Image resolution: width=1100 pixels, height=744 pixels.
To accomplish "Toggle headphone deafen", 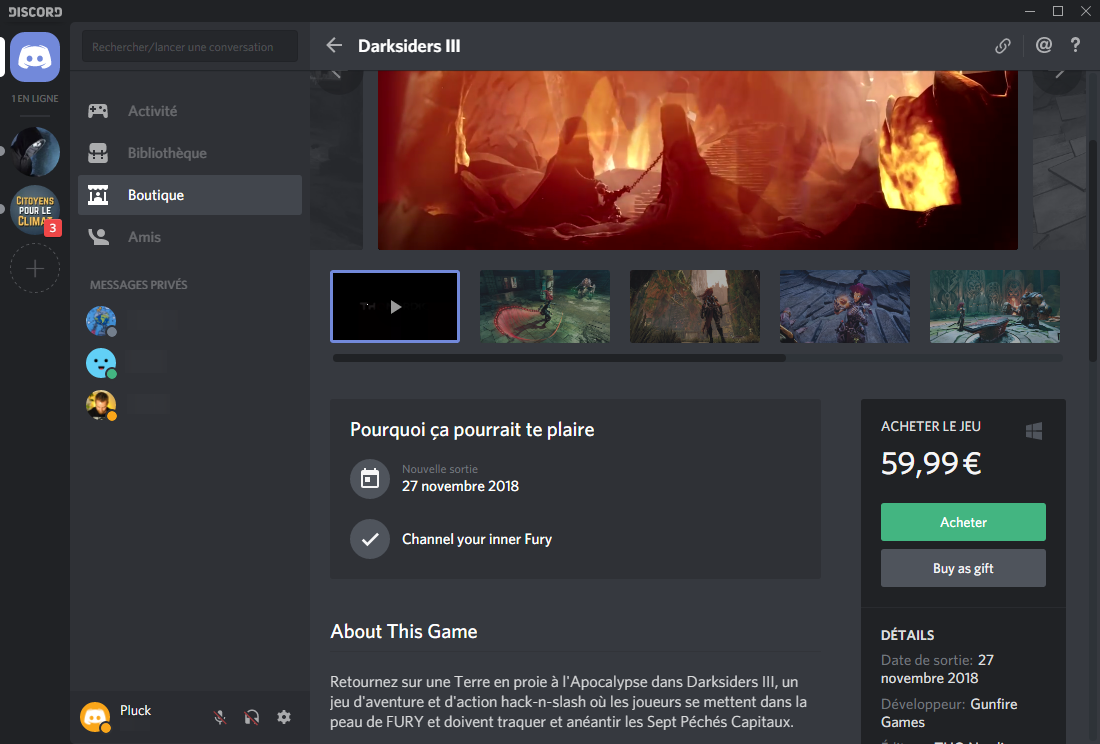I will pos(251,717).
